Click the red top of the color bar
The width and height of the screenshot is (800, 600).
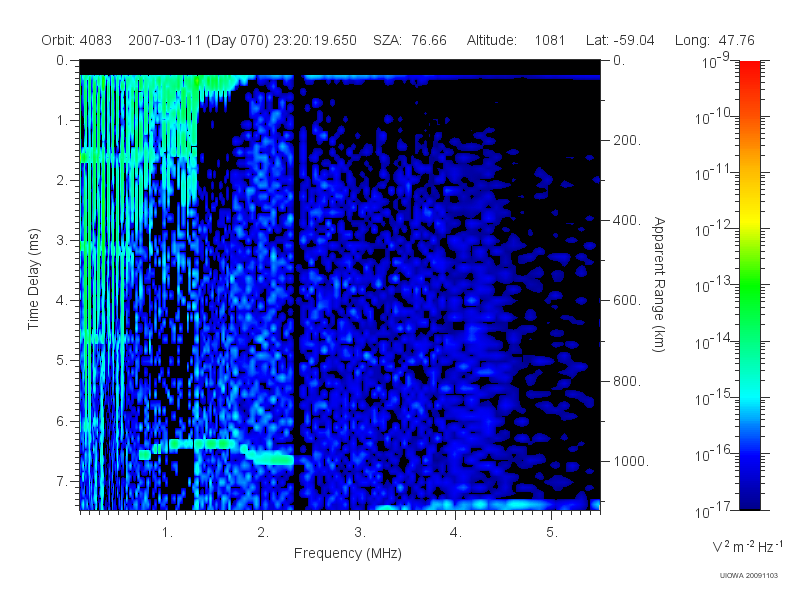pos(750,71)
